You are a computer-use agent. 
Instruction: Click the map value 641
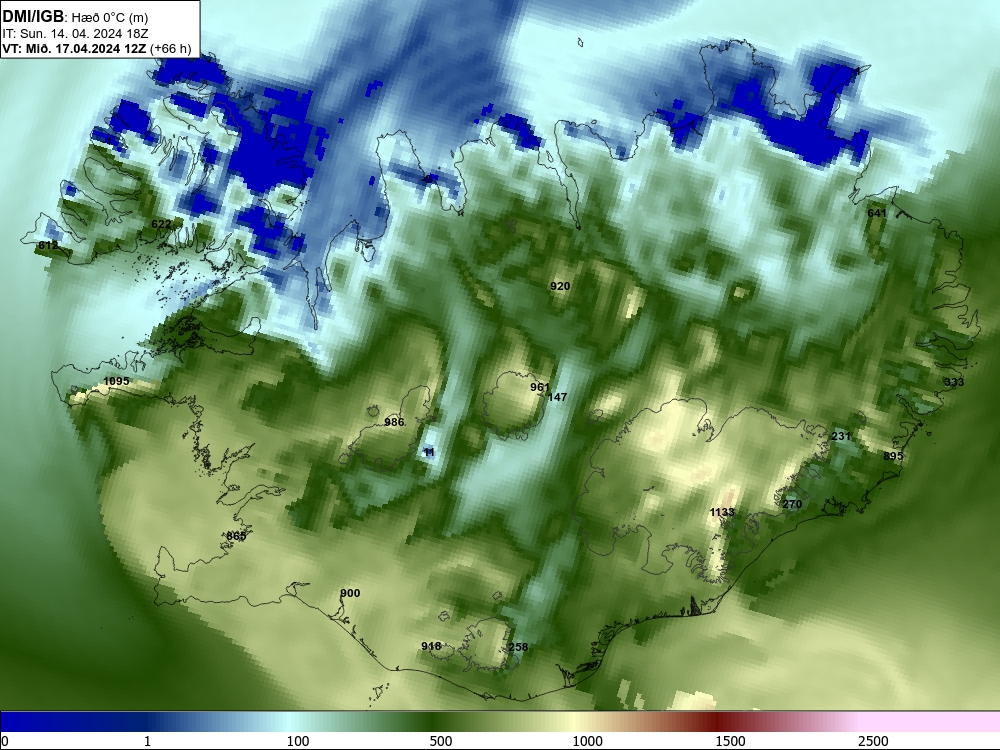[x=877, y=213]
